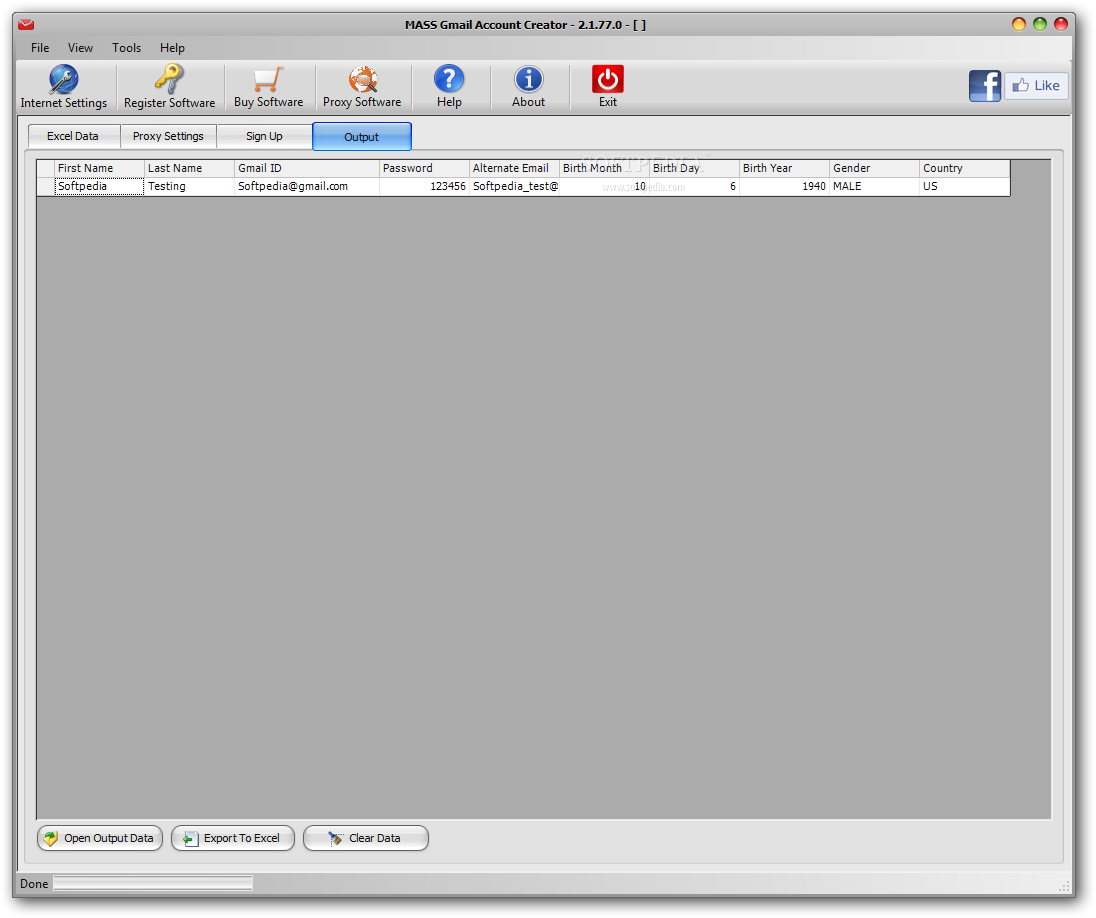
Task: Show About information icon
Action: click(x=528, y=79)
